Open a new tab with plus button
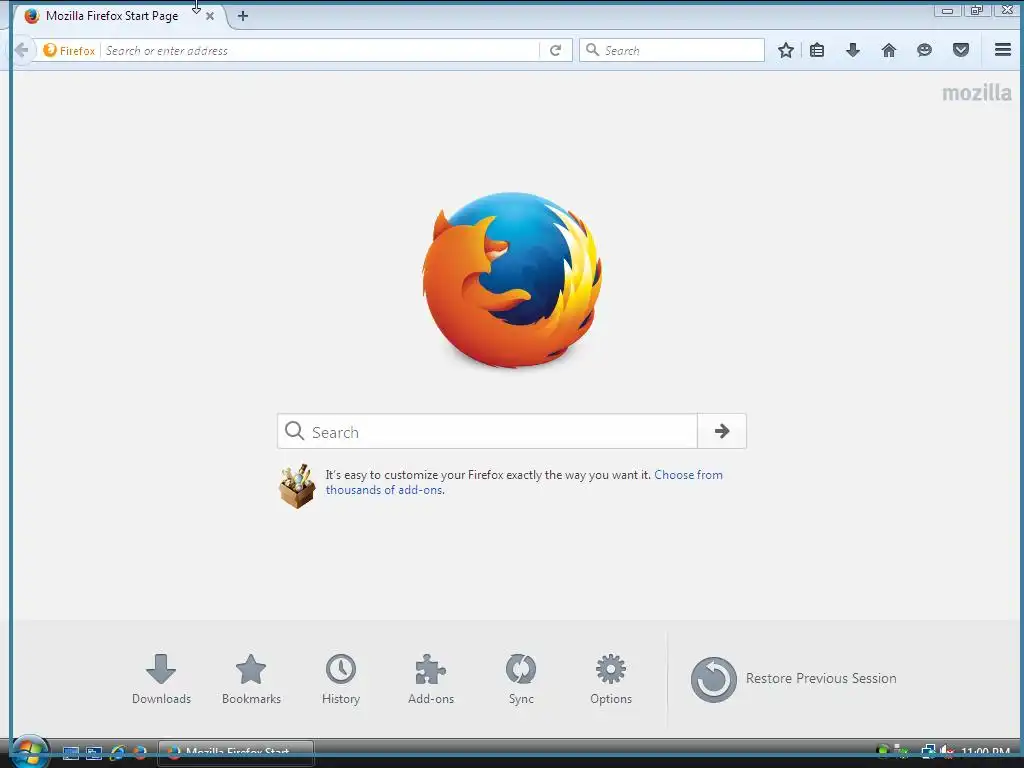Screen dimensions: 1024x768 click(242, 16)
